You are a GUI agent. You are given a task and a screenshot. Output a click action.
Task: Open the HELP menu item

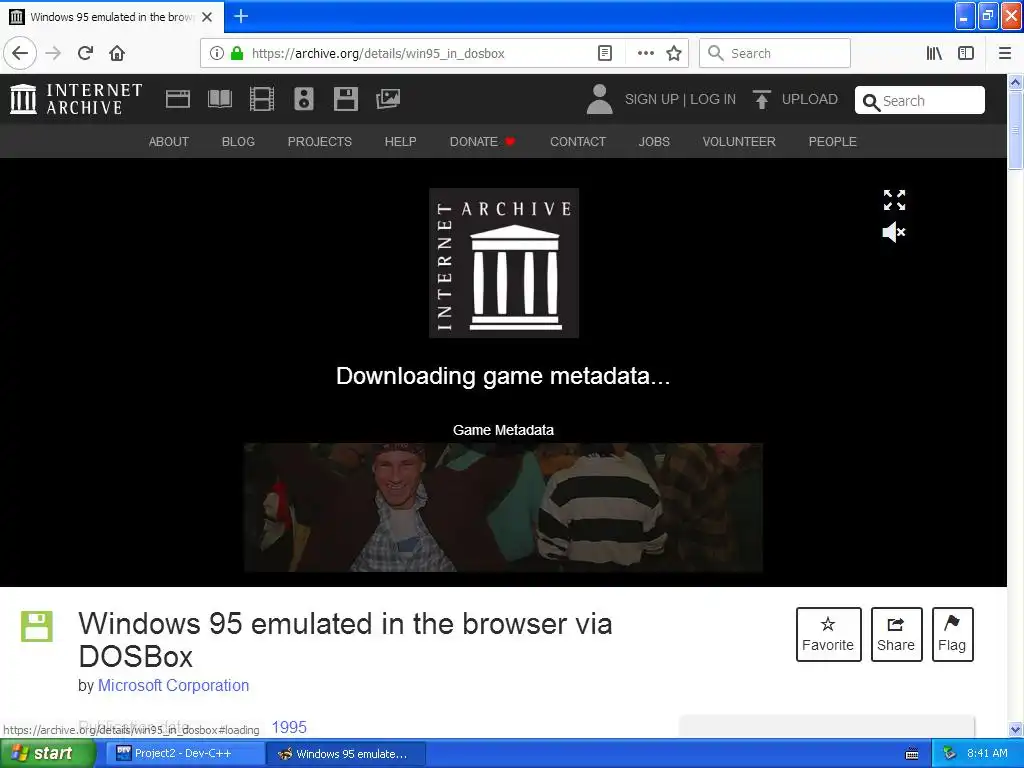pyautogui.click(x=400, y=142)
